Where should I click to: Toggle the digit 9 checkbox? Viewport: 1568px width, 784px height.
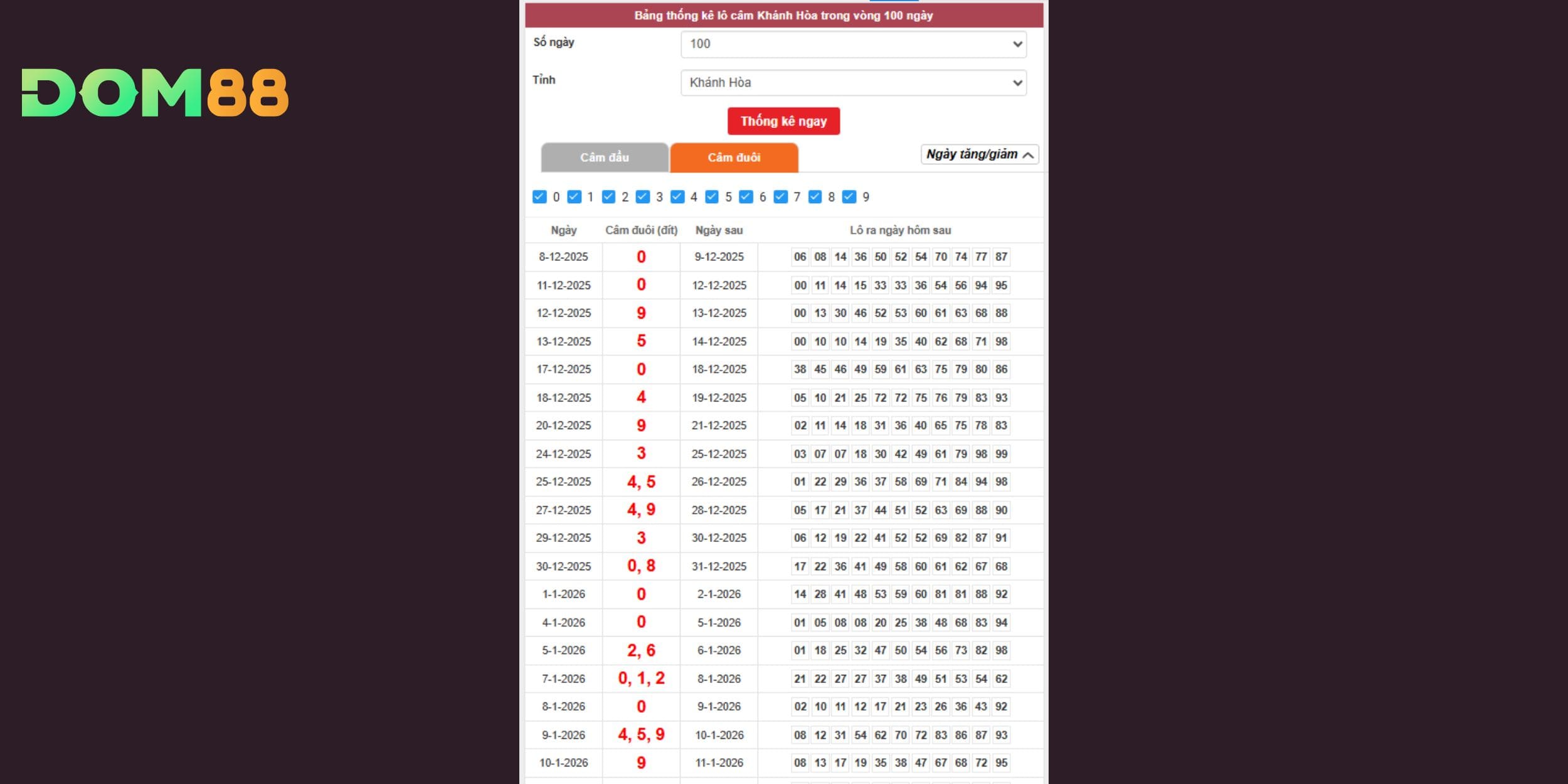tap(849, 197)
